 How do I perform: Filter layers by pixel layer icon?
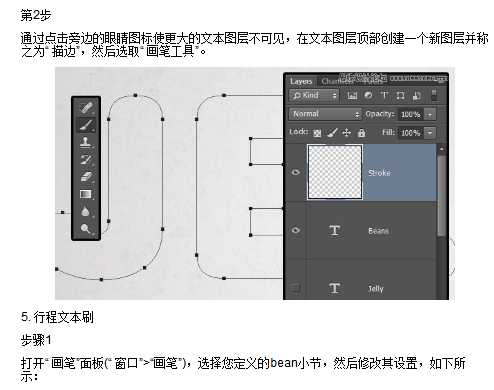[352, 96]
